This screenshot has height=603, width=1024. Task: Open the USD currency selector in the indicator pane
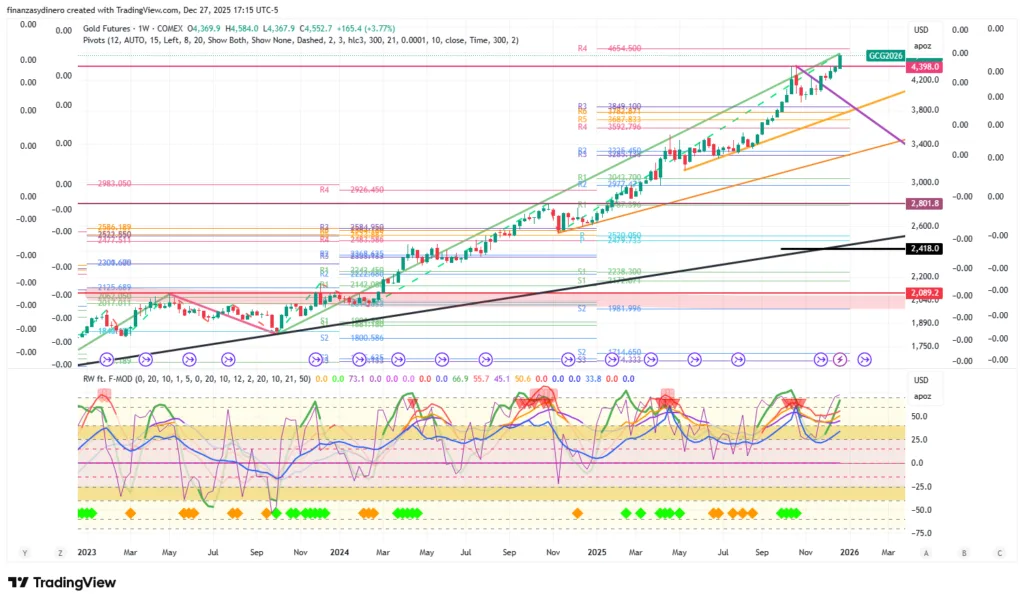(x=920, y=380)
